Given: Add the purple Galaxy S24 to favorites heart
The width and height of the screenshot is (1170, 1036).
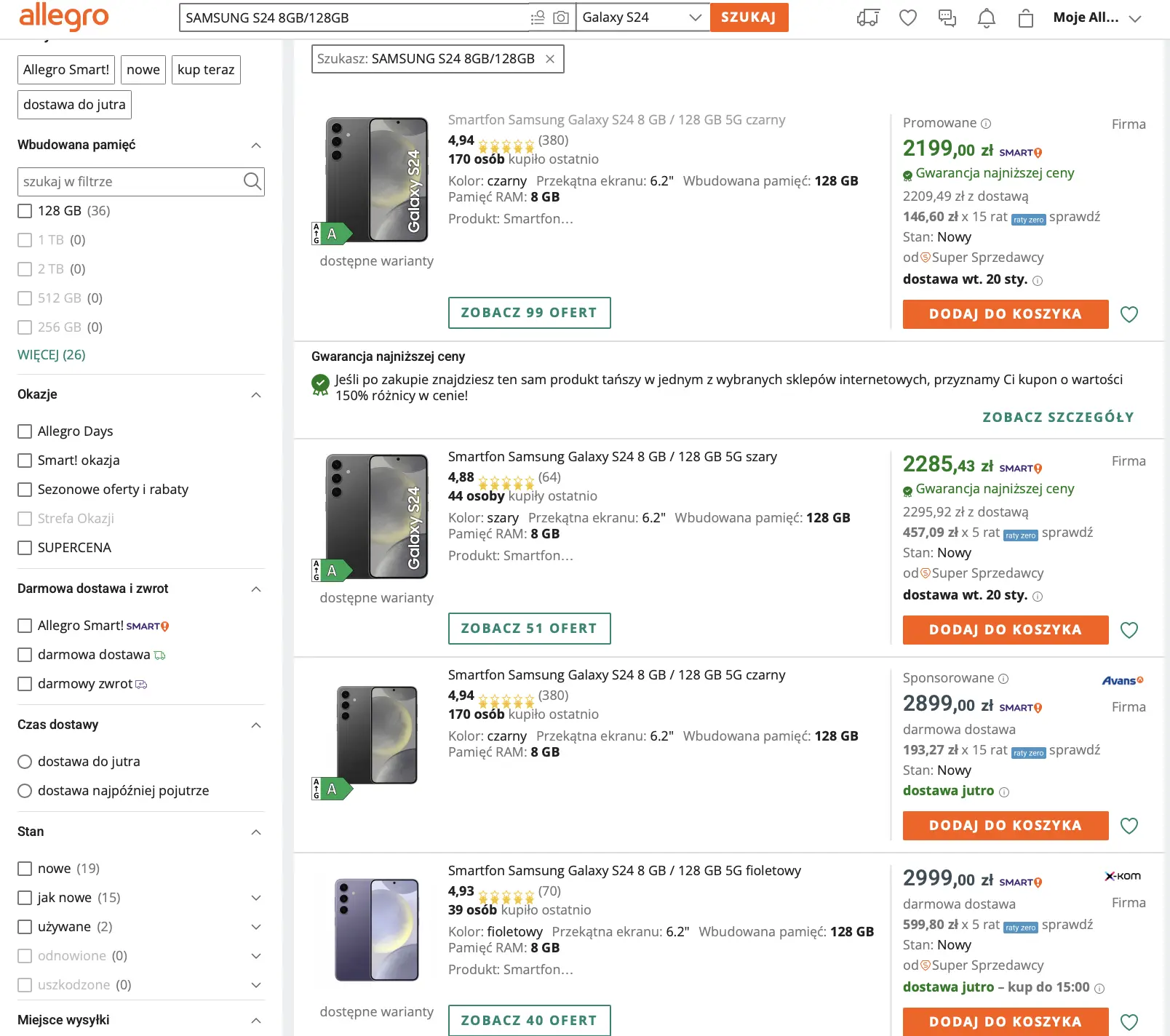Looking at the screenshot, I should click(x=1129, y=1021).
